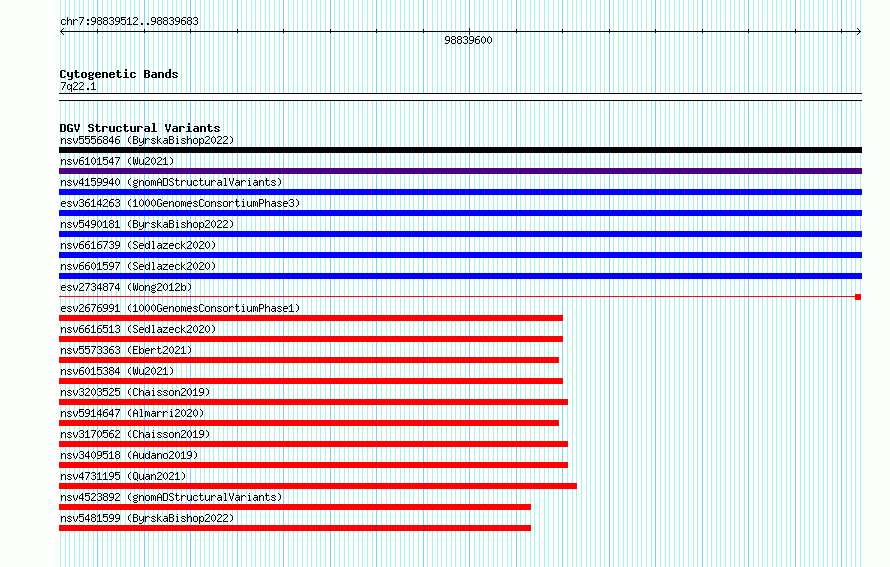Click the nsv5490181 (ByrskaBishop2022) label

click(147, 224)
